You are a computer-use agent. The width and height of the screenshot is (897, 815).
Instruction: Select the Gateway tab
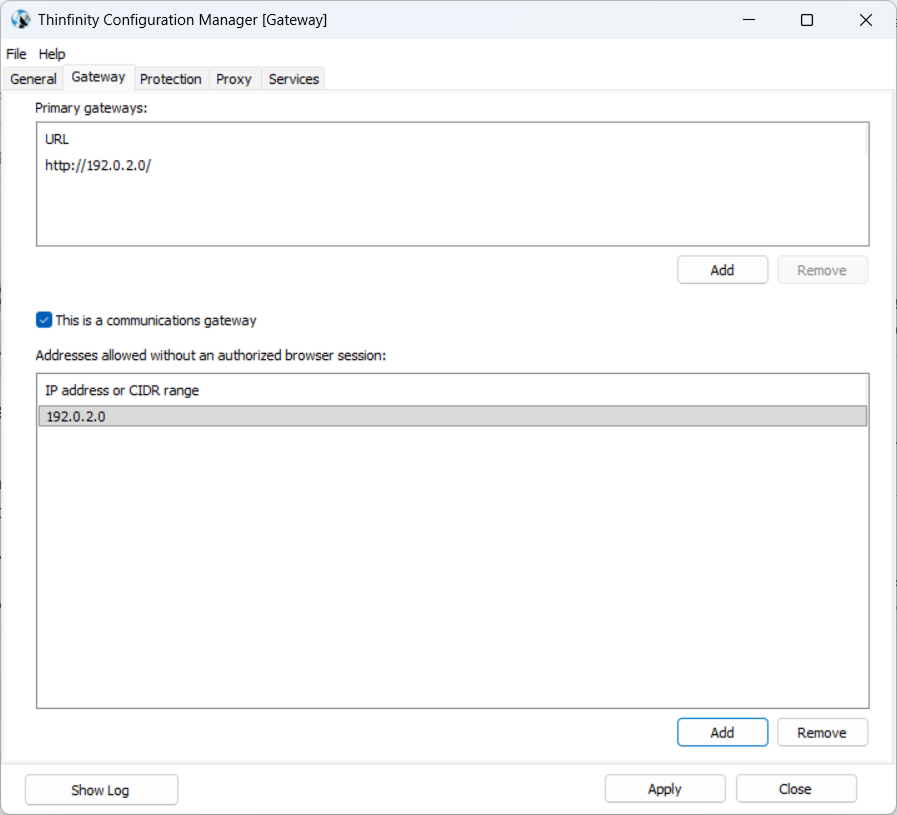[98, 77]
